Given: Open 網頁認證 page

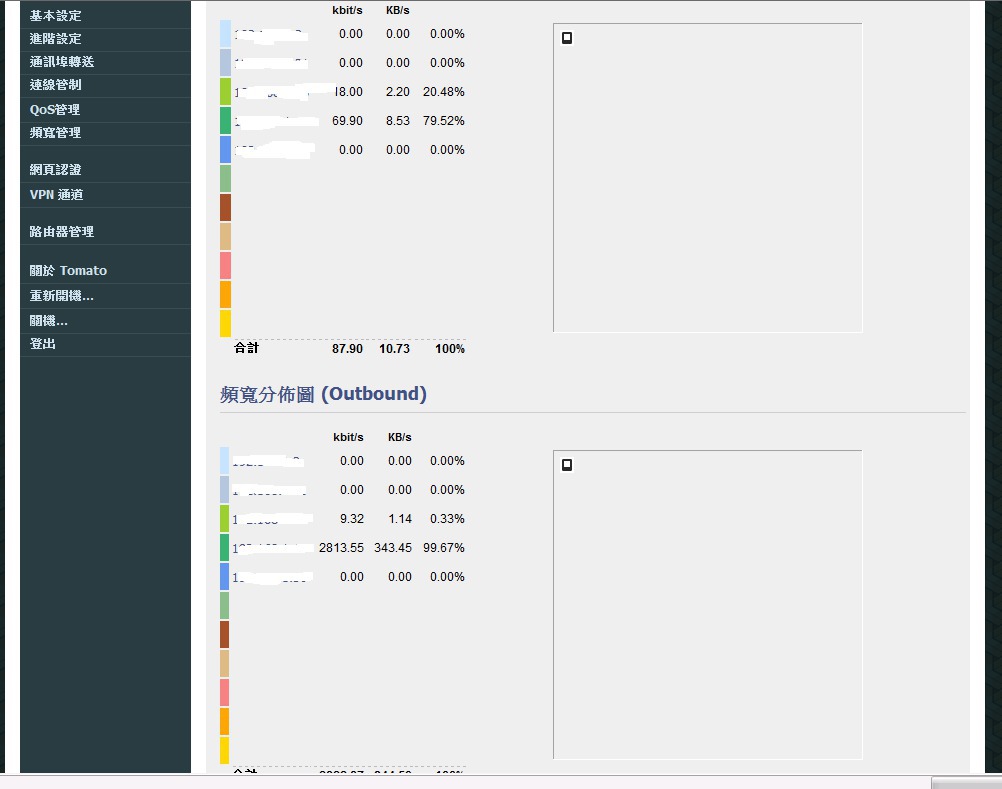Looking at the screenshot, I should 55,169.
